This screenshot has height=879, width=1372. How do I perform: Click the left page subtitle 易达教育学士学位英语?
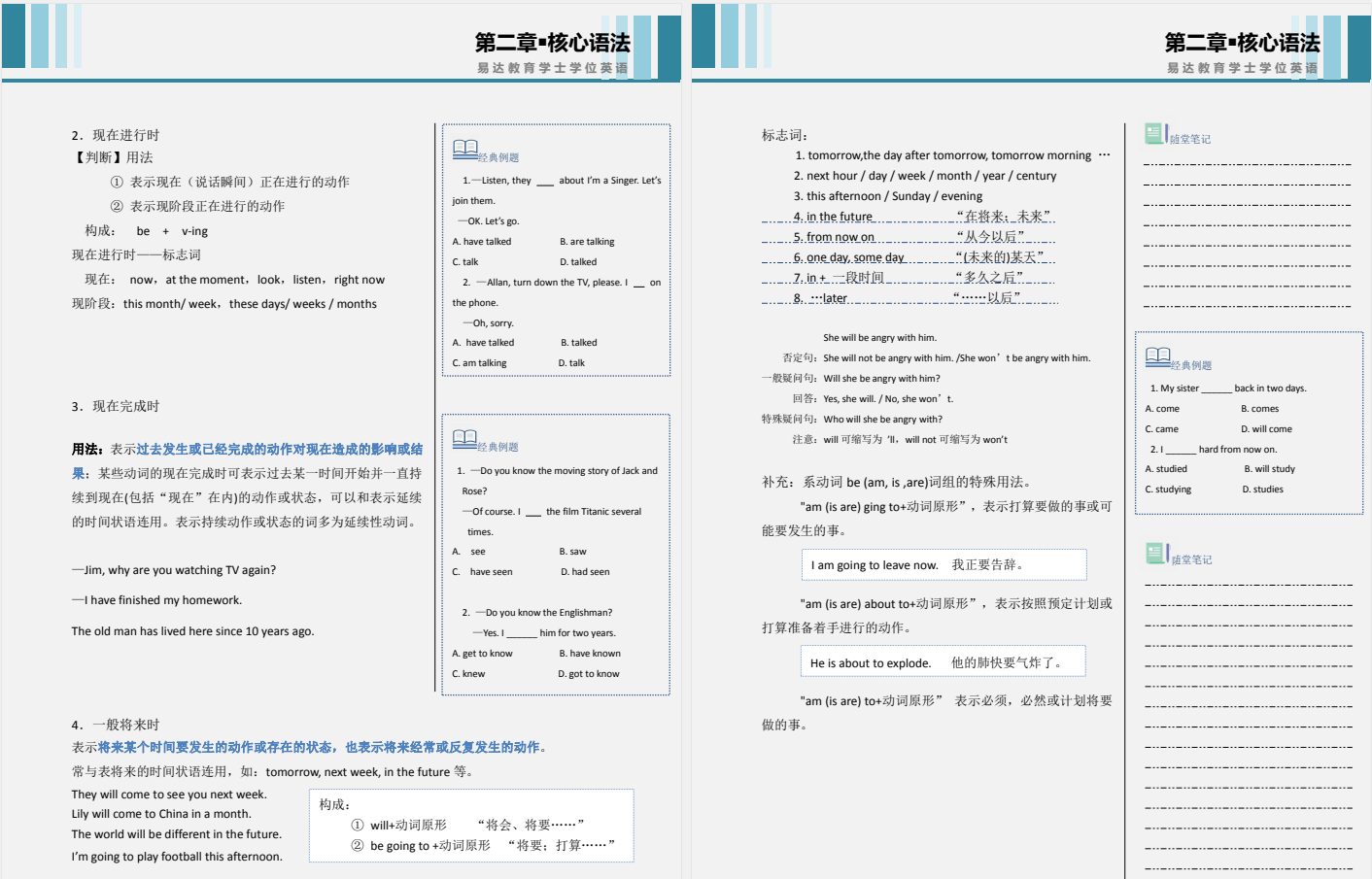(x=552, y=68)
